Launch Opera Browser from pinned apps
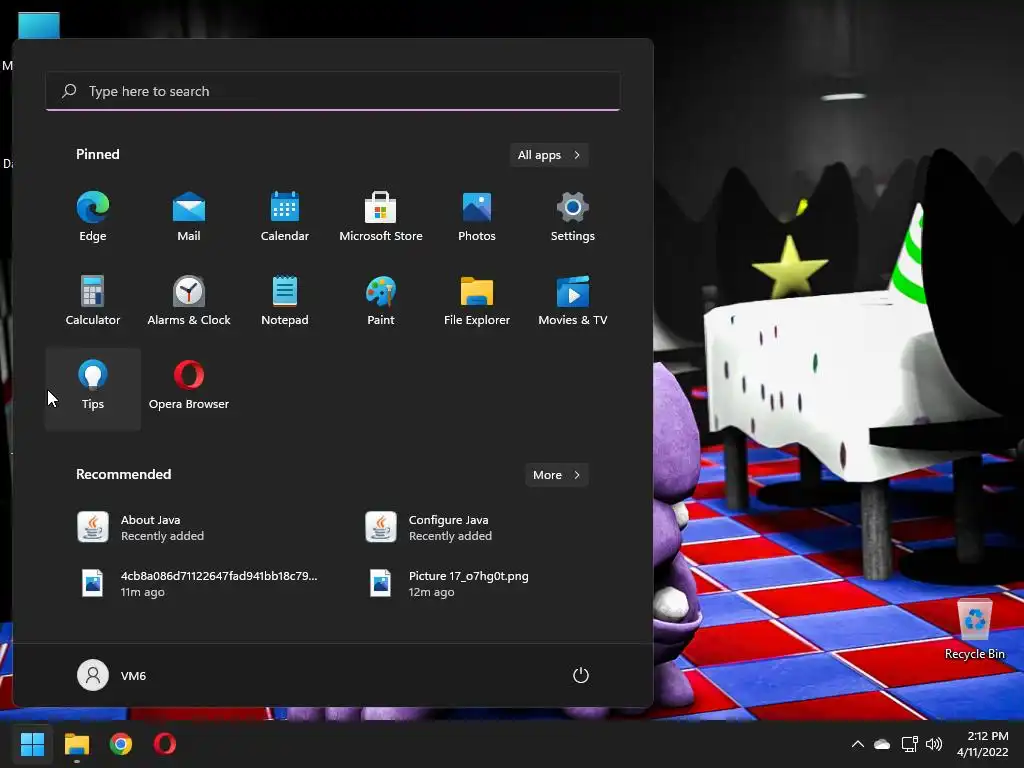Screen dimensions: 1024x768 pos(189,385)
